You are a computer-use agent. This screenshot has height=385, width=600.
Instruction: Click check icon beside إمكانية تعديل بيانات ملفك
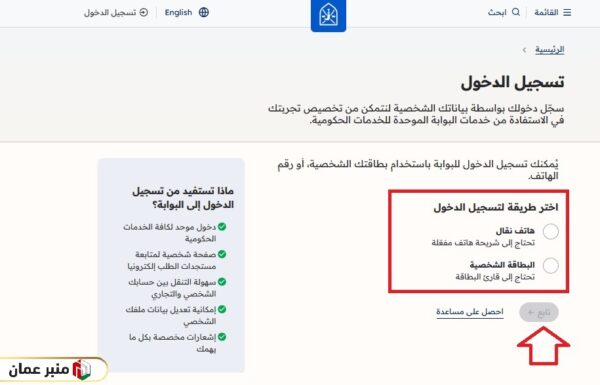tap(222, 309)
